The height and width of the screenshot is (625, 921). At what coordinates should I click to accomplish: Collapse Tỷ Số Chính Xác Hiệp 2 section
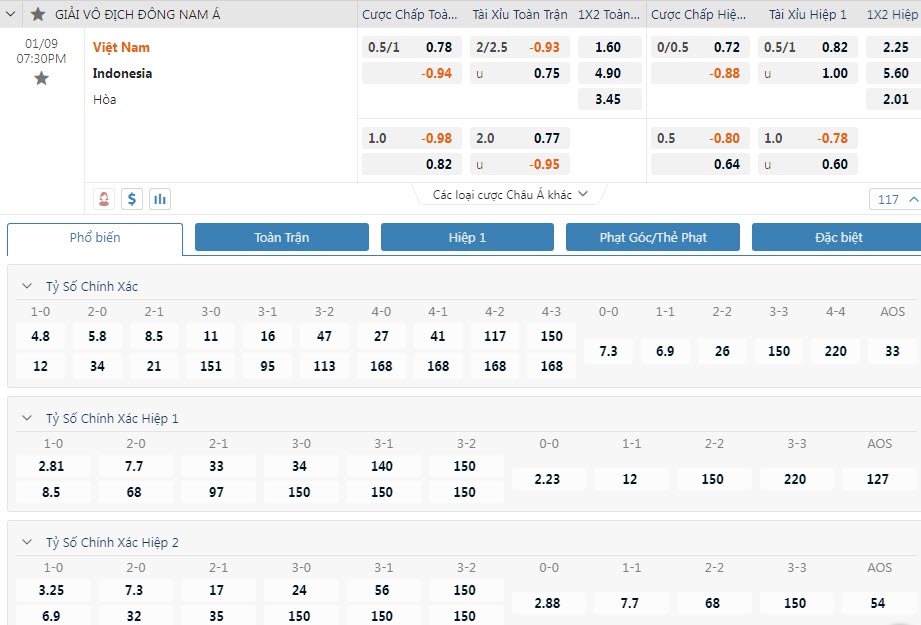pyautogui.click(x=27, y=543)
